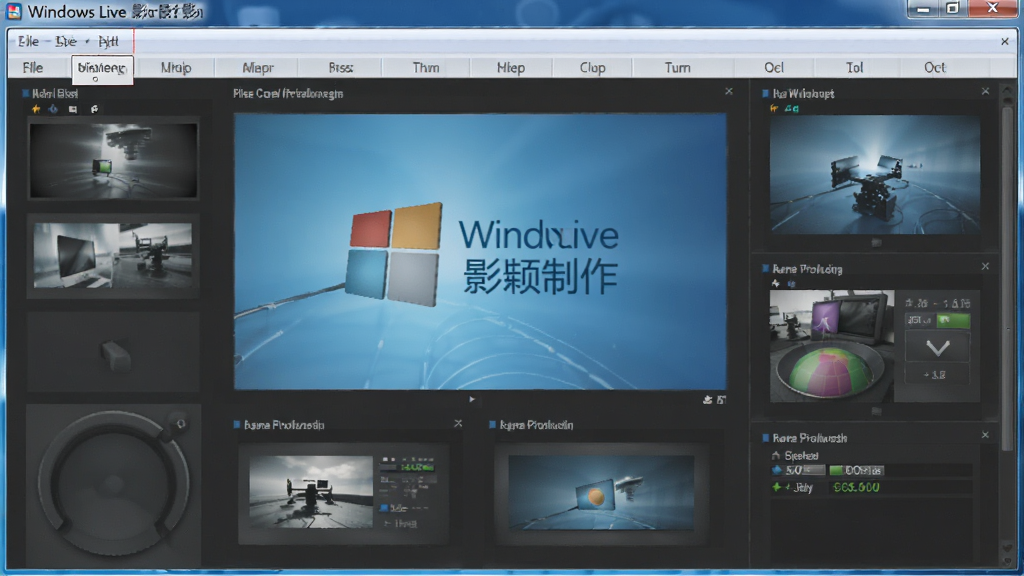Open the File tab in the ribbon
This screenshot has height=576, width=1024.
(x=33, y=67)
